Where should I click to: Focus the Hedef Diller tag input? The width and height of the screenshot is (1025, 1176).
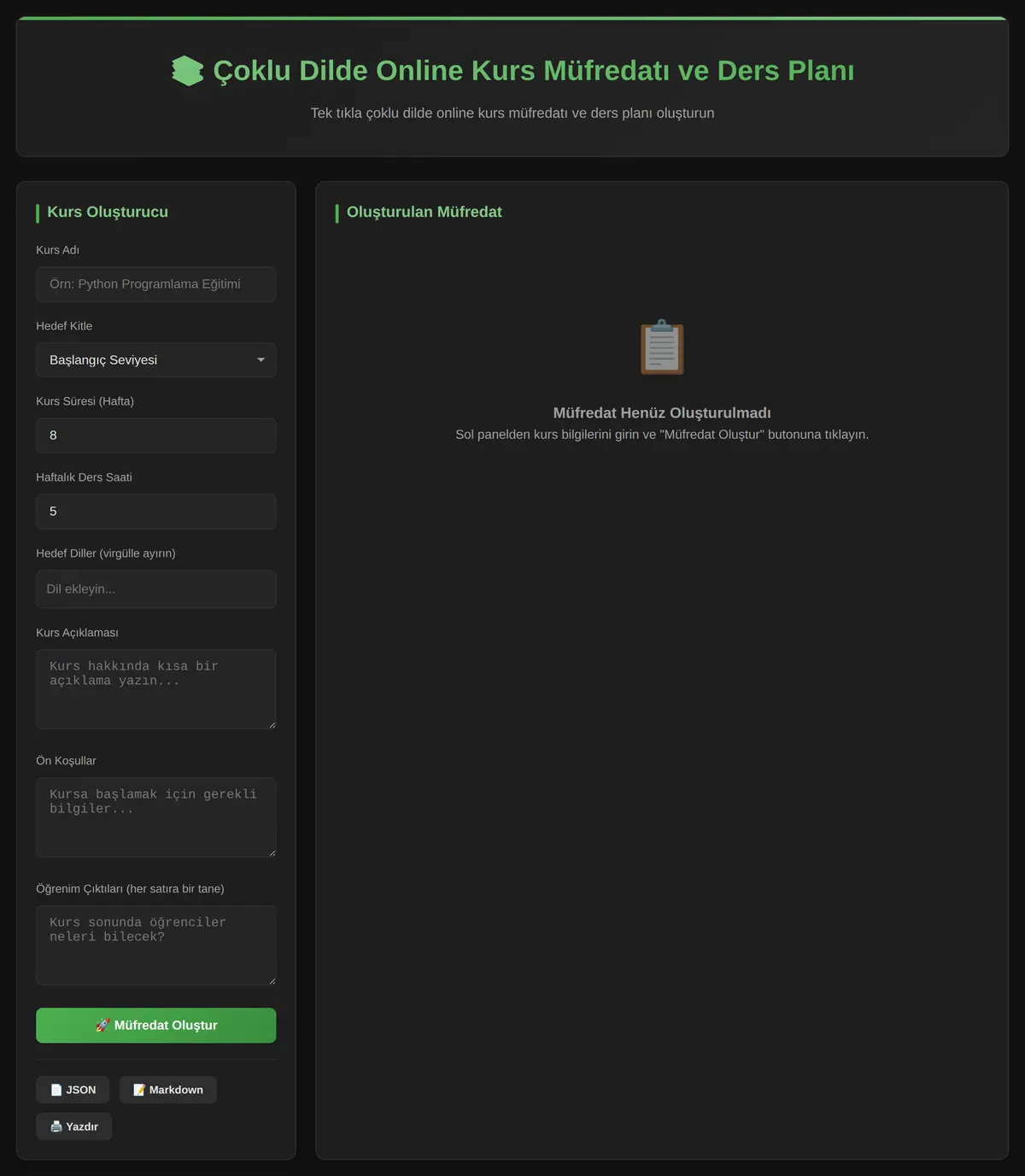click(x=155, y=589)
